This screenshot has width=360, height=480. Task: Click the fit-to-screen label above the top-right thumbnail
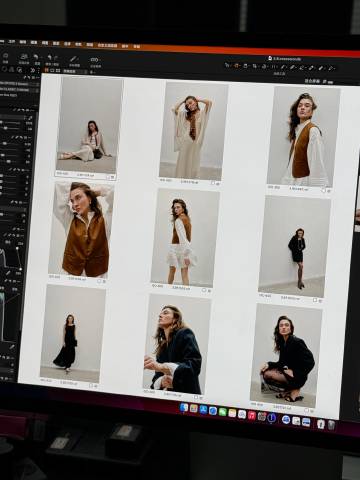(x=313, y=81)
